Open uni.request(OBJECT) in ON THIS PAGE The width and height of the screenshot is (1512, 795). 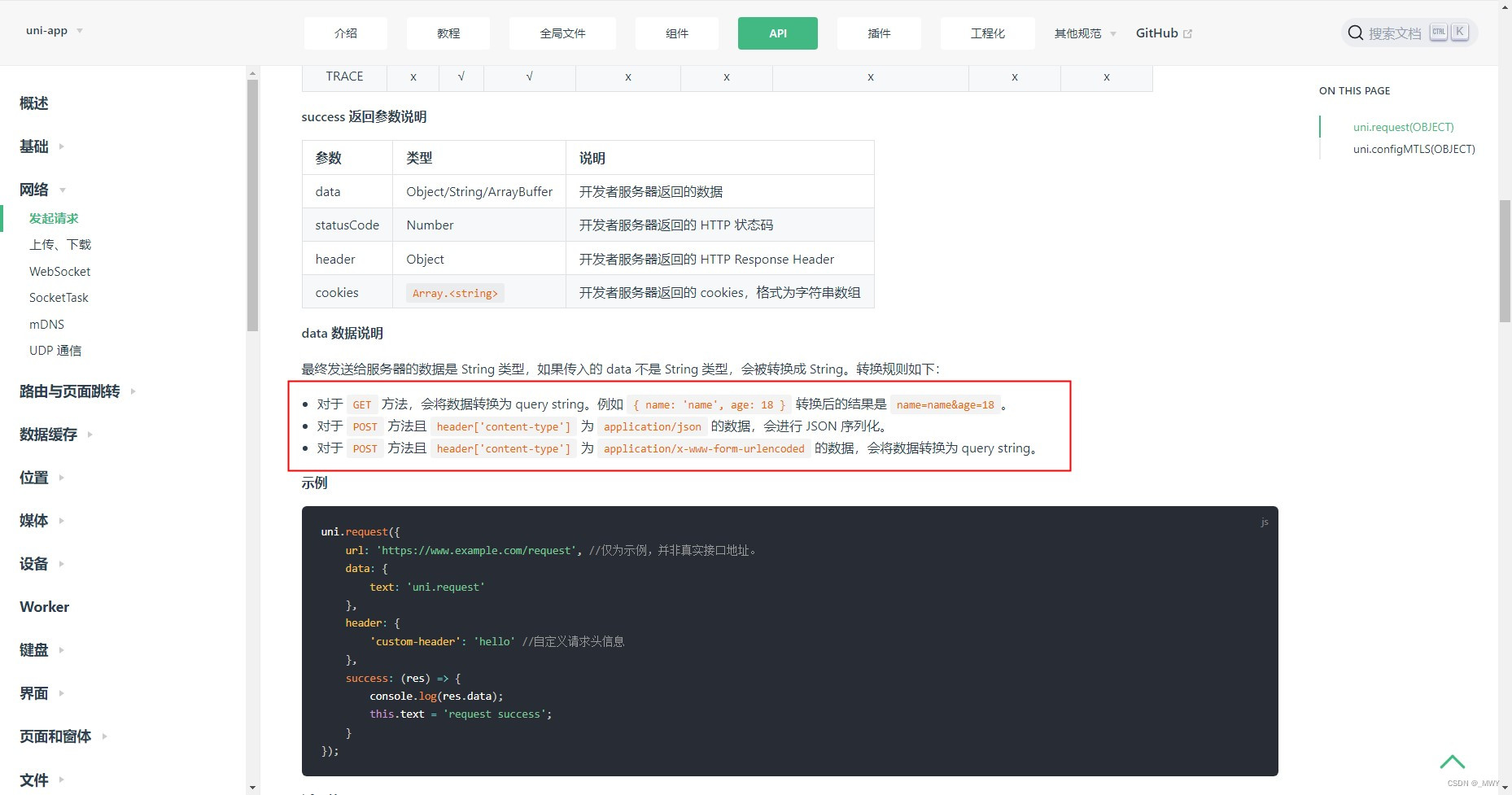coord(1402,127)
